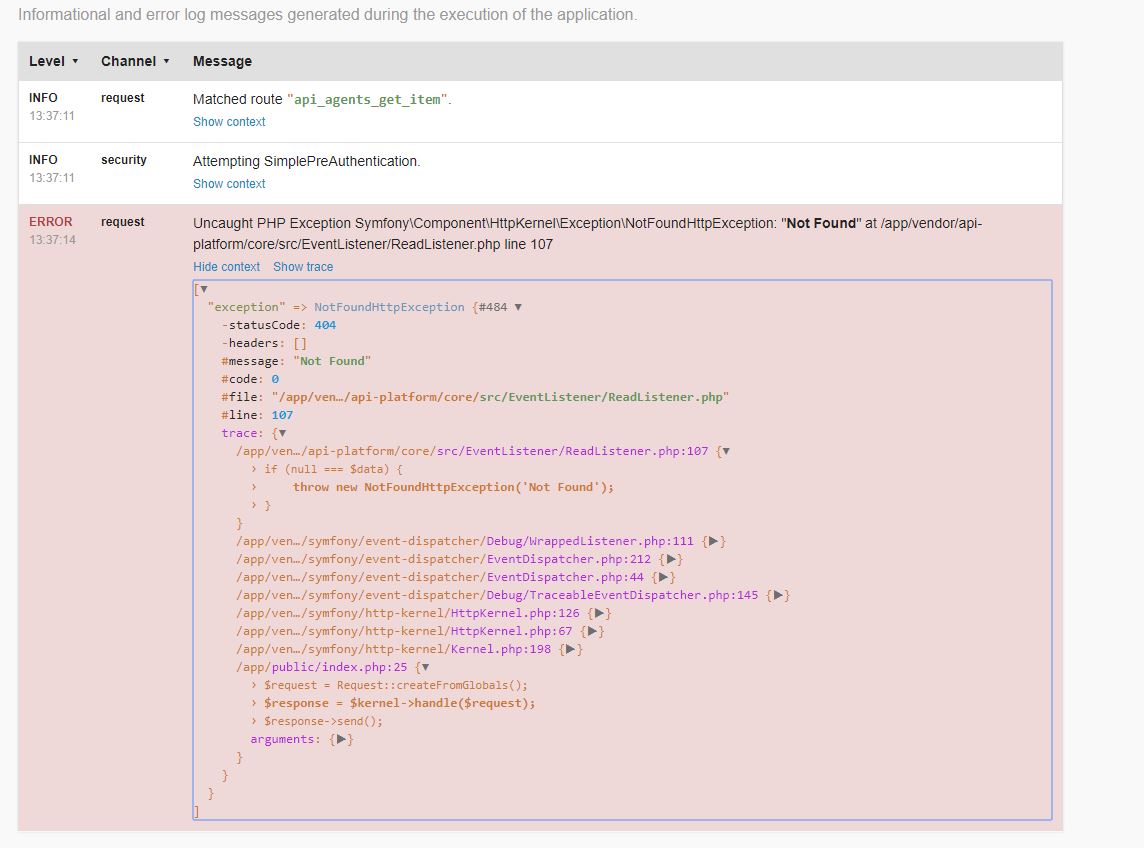Show trace of the Uncaught PHP Exception
Viewport: 1144px width, 848px height.
302,266
